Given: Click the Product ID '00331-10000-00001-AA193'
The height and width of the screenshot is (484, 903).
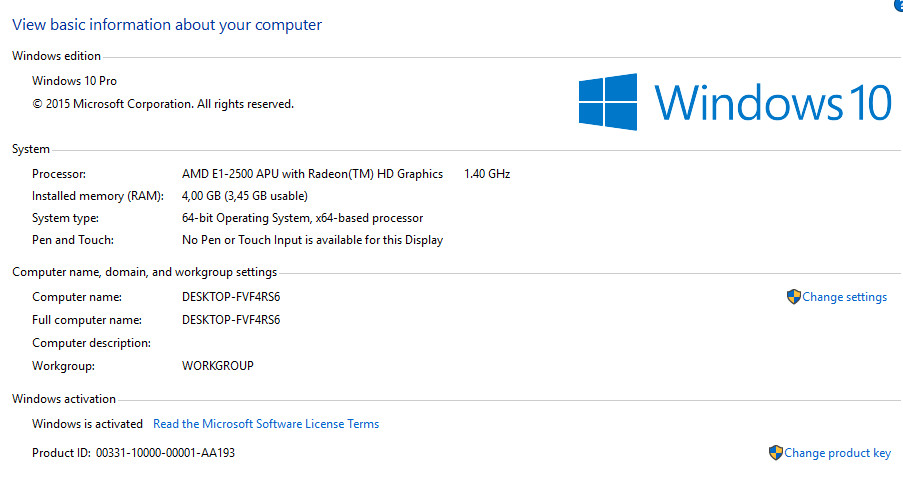Looking at the screenshot, I should (x=165, y=453).
